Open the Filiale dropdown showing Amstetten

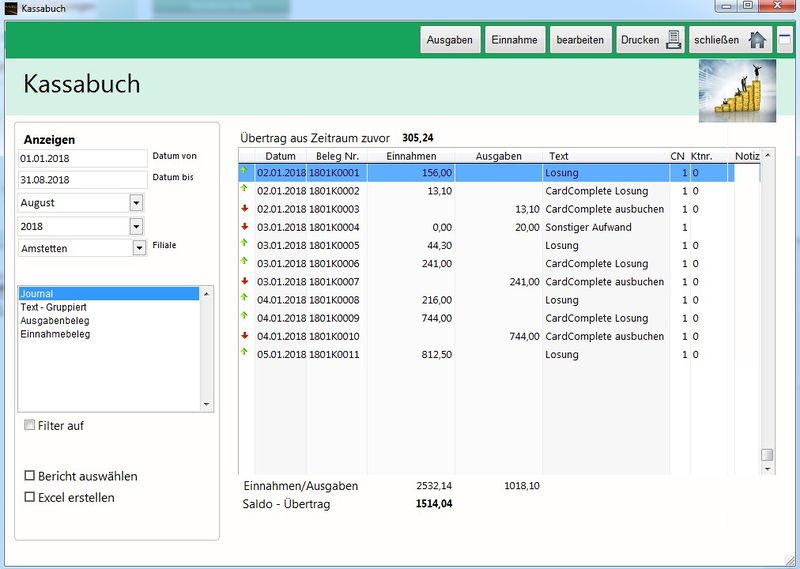click(139, 248)
